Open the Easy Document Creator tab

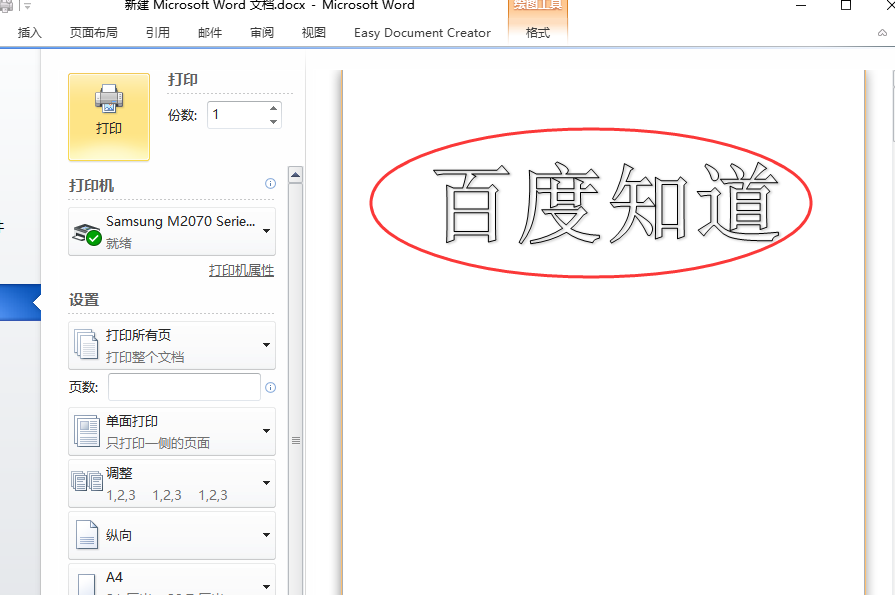click(x=422, y=33)
